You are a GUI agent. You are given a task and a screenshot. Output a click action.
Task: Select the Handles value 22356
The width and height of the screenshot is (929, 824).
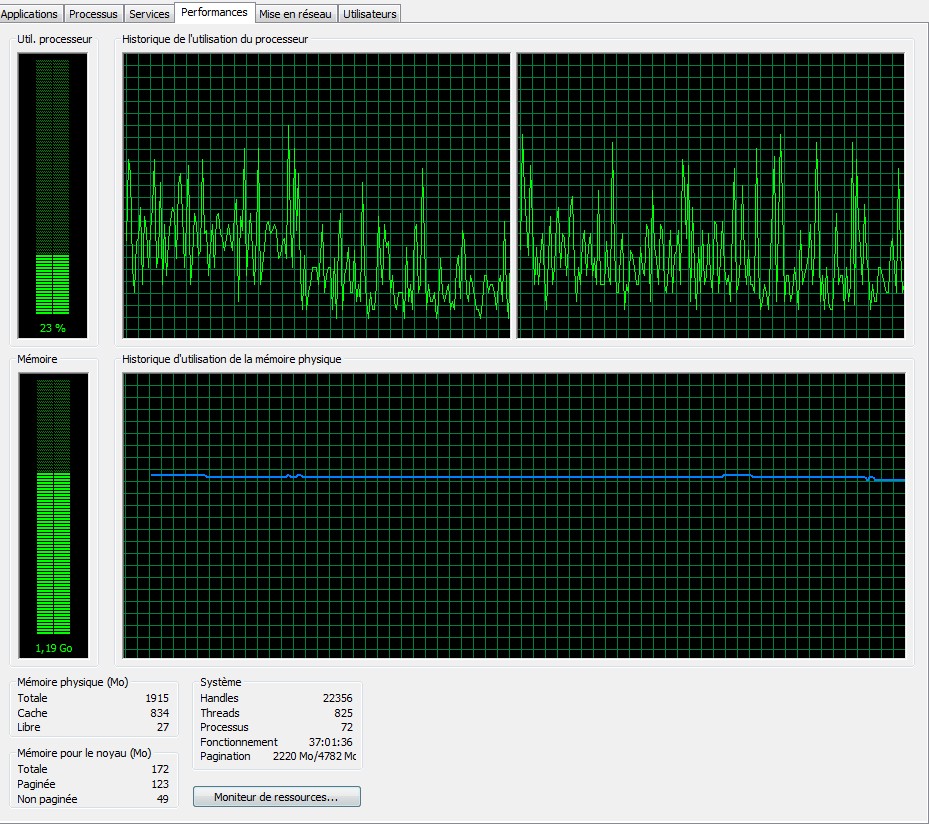pyautogui.click(x=338, y=698)
